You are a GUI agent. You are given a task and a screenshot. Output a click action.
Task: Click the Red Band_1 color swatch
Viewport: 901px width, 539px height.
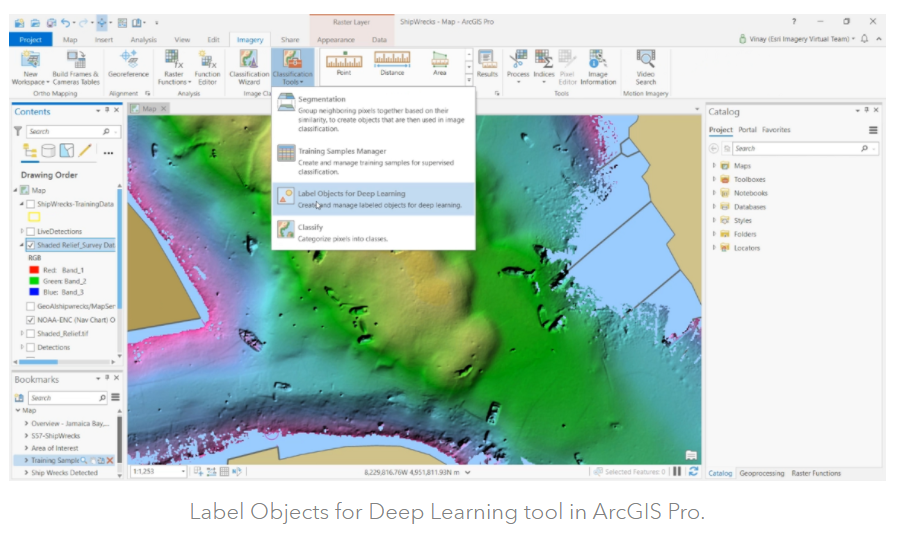tap(34, 270)
